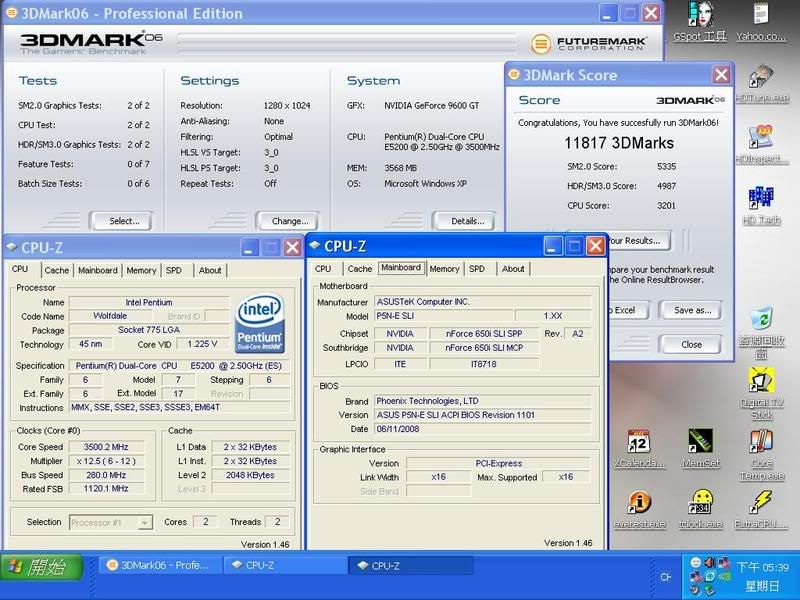The height and width of the screenshot is (600, 800).
Task: Click PCI-Express graphic interface version field
Action: point(498,463)
